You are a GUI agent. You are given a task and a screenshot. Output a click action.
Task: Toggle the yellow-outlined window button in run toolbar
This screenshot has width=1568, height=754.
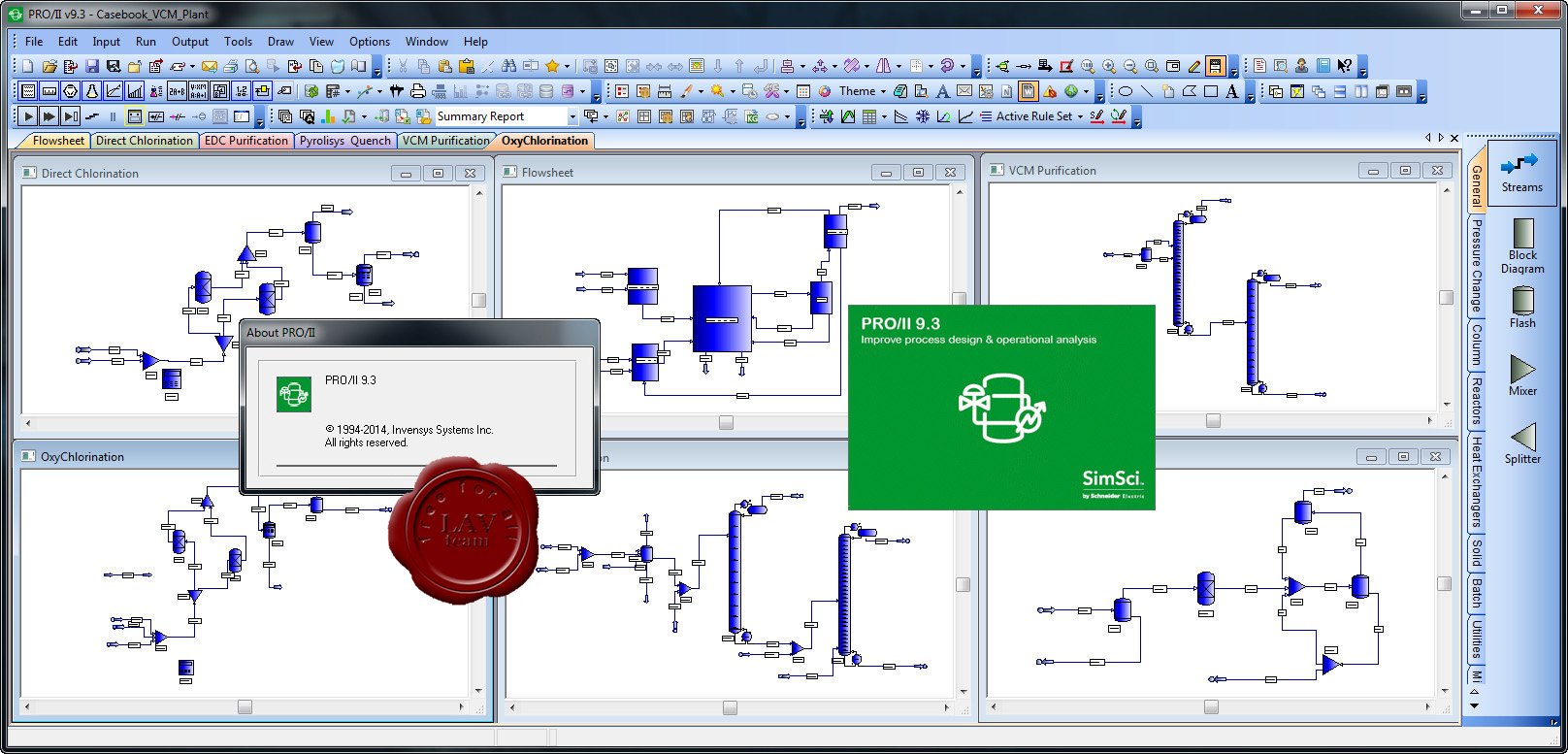[x=134, y=116]
